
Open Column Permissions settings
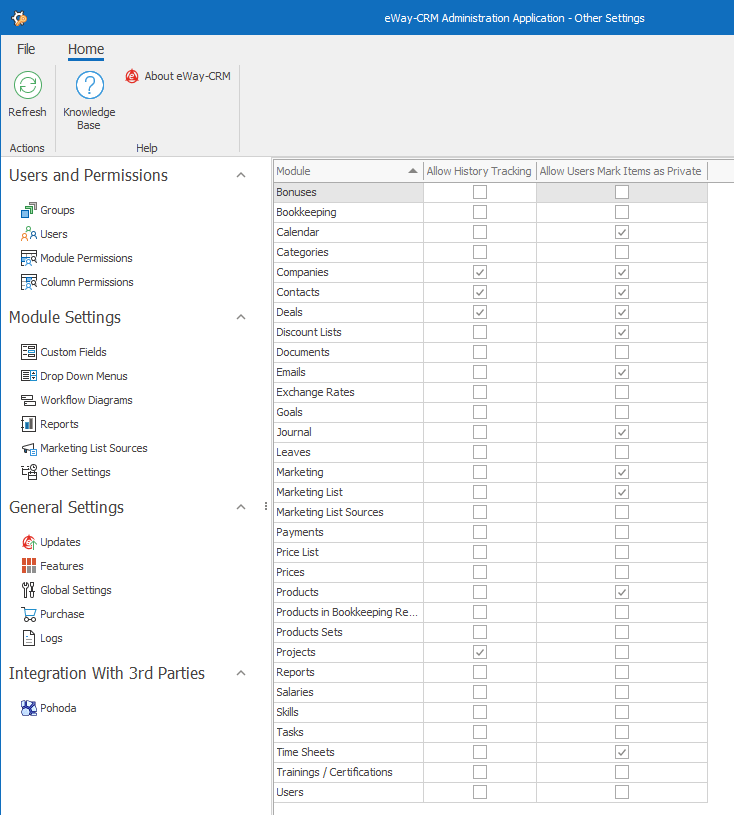(87, 282)
